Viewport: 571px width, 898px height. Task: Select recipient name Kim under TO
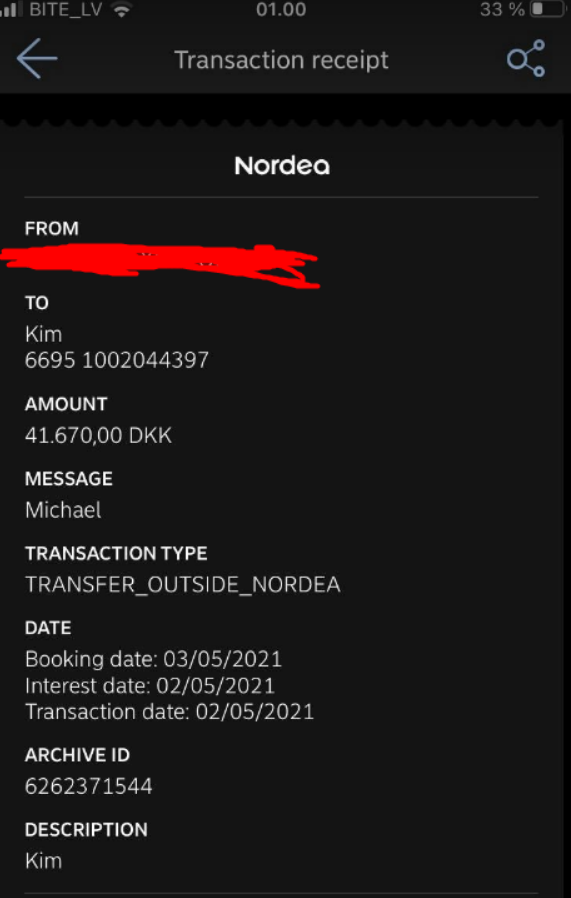coord(44,334)
